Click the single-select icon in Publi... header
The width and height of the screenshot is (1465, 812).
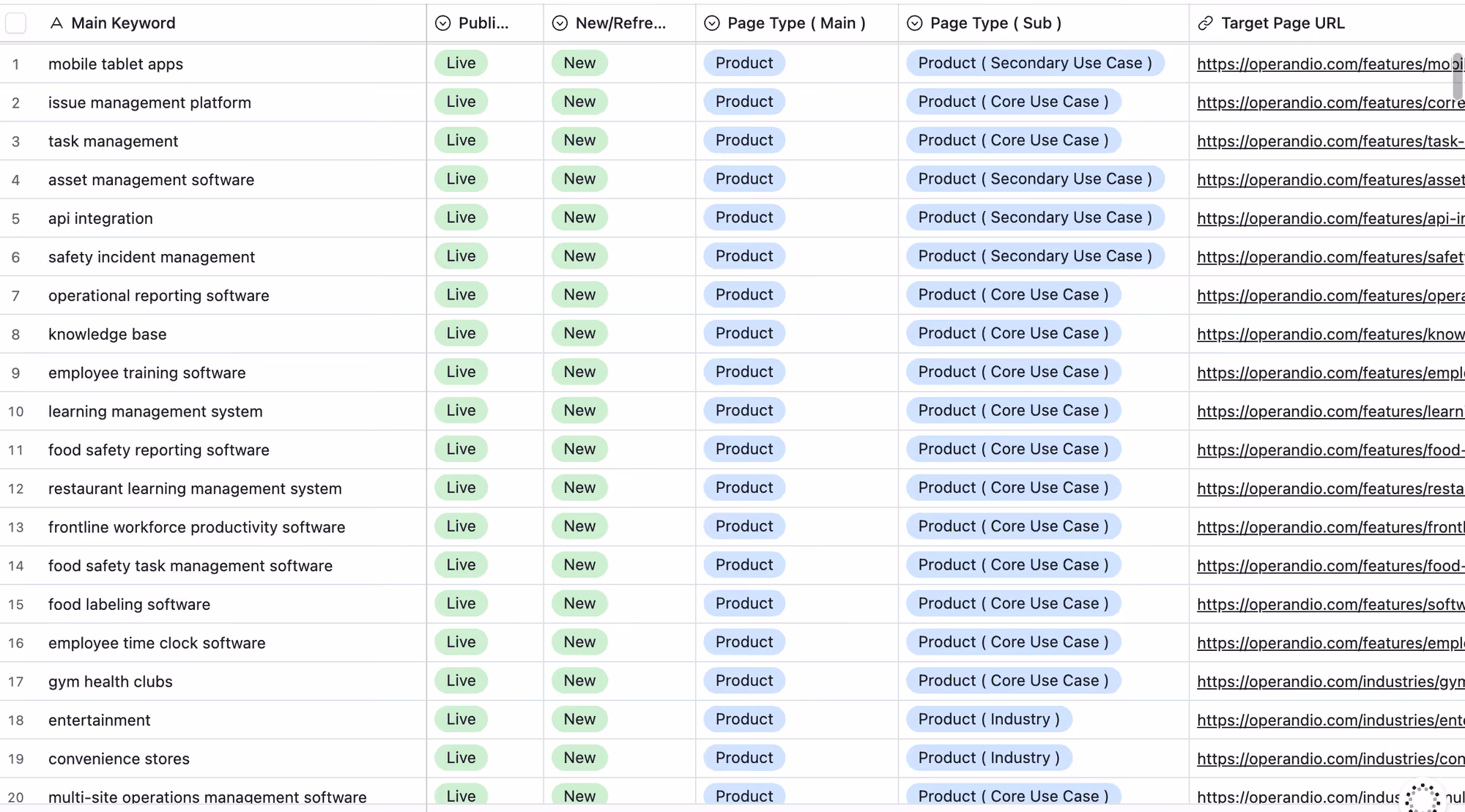[x=443, y=23]
